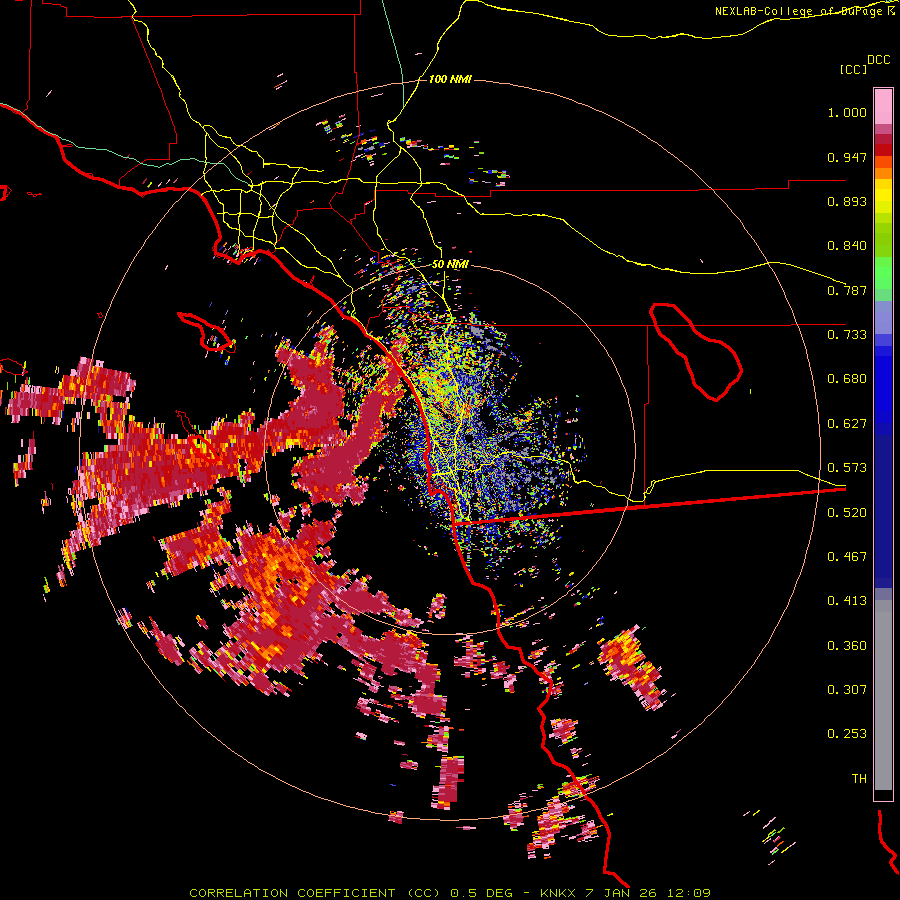Image resolution: width=900 pixels, height=900 pixels.
Task: Click the CORRELATION COEFFICIENT caption at the bottom
Action: (450, 893)
